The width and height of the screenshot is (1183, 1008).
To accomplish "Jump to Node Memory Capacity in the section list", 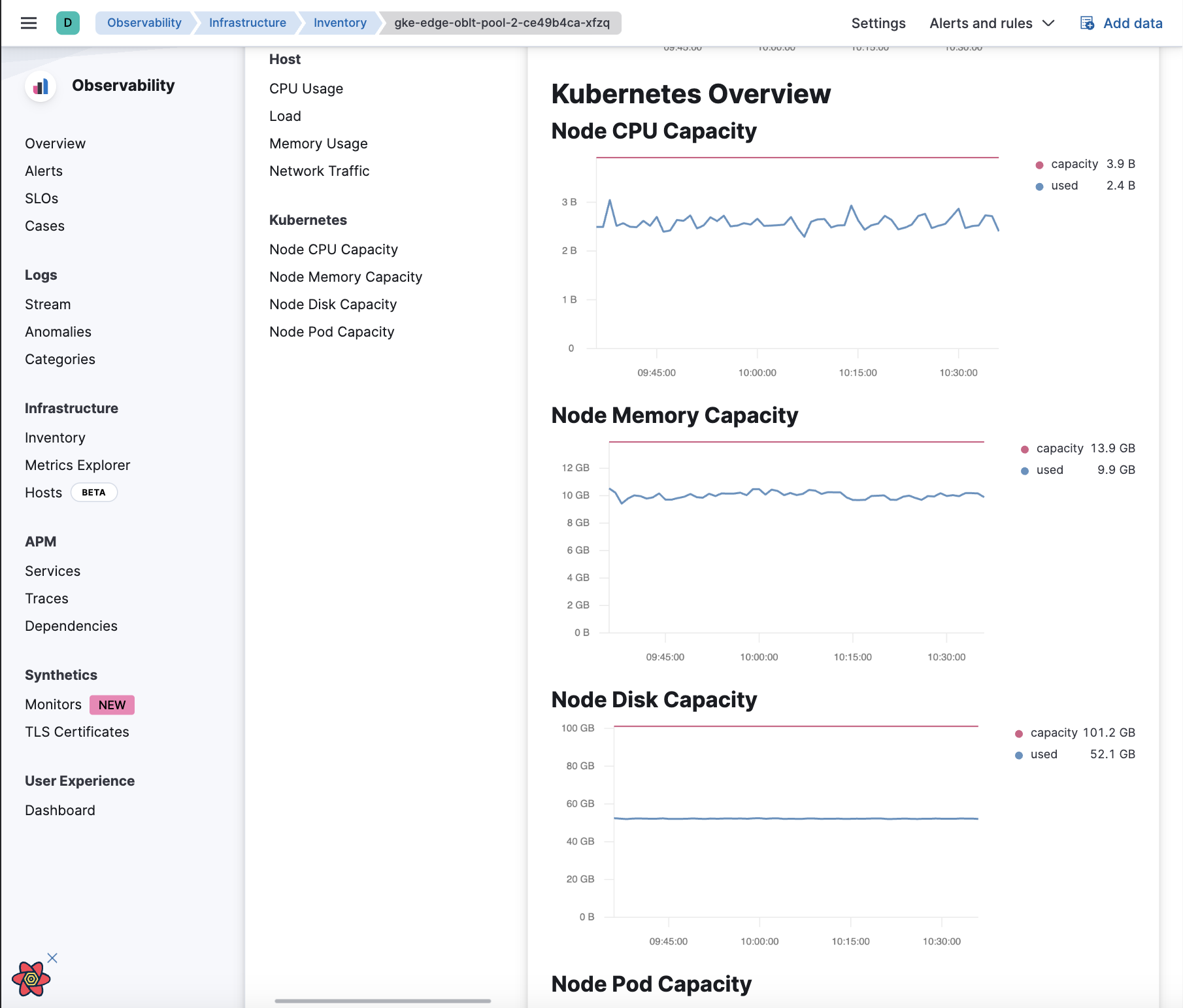I will click(x=346, y=277).
